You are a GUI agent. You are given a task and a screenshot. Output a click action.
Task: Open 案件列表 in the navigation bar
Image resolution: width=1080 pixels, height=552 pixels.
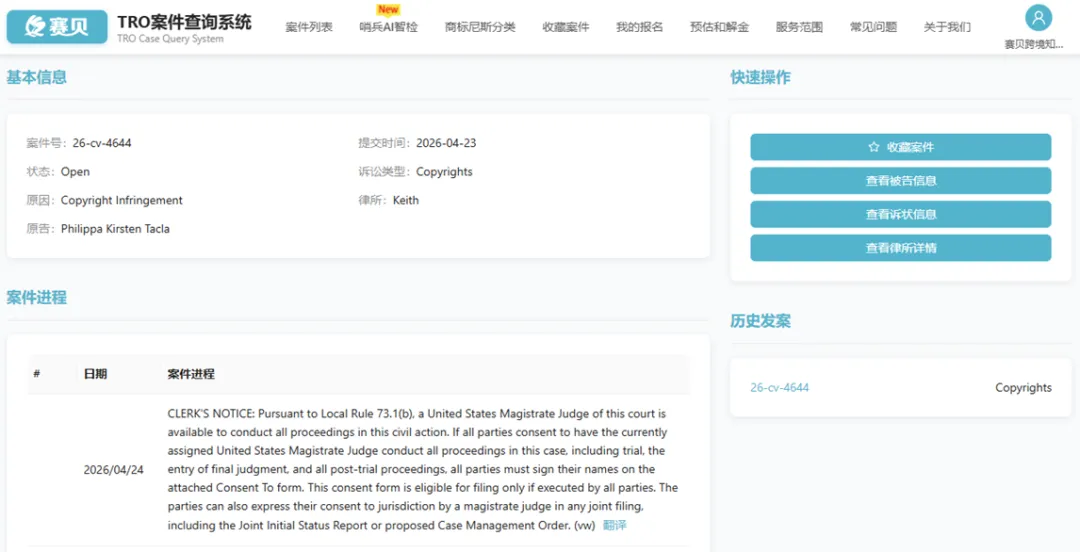pyautogui.click(x=309, y=28)
